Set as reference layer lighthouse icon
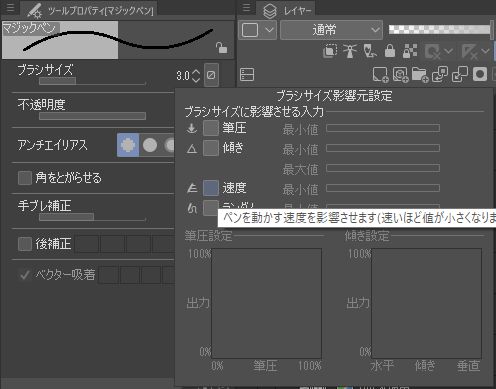 pyautogui.click(x=350, y=51)
